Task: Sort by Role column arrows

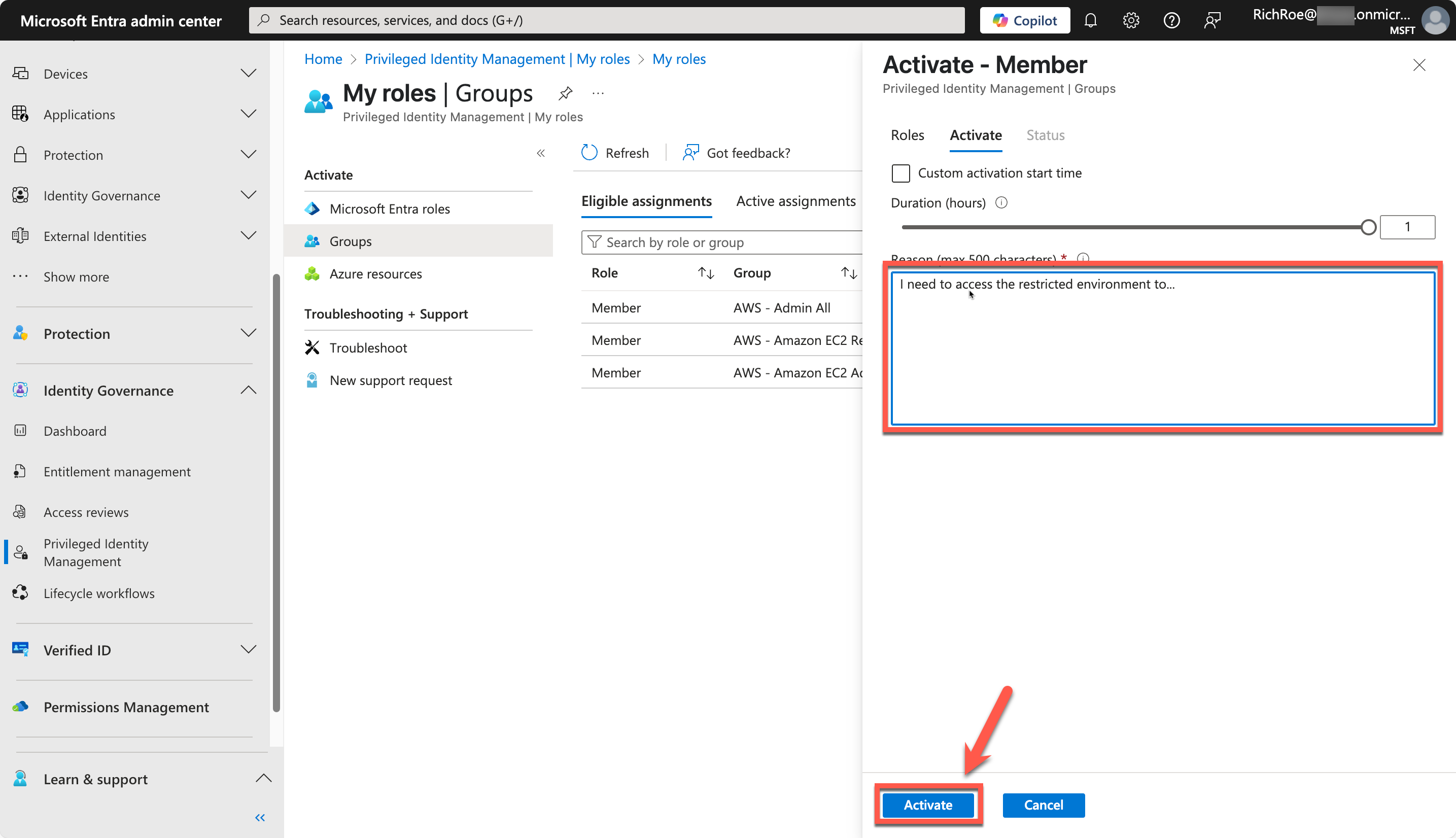Action: (706, 273)
